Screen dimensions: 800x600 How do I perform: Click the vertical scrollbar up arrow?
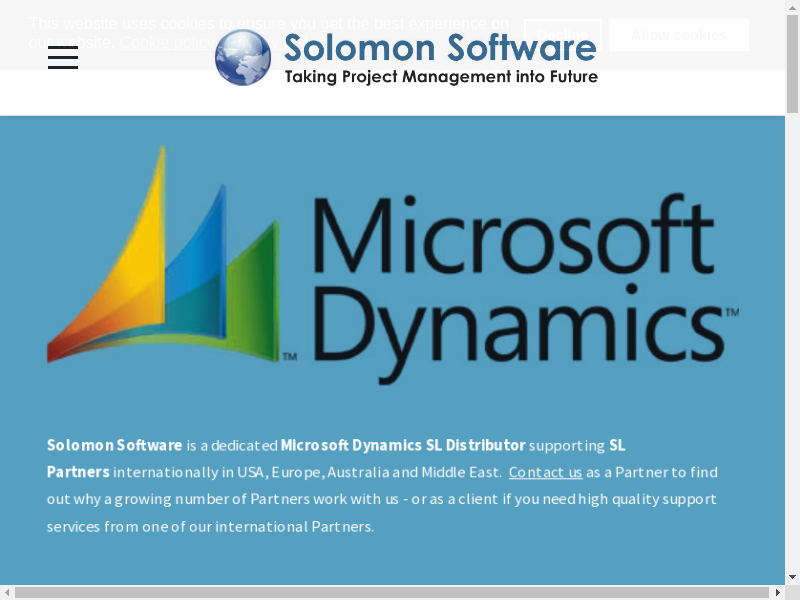792,7
